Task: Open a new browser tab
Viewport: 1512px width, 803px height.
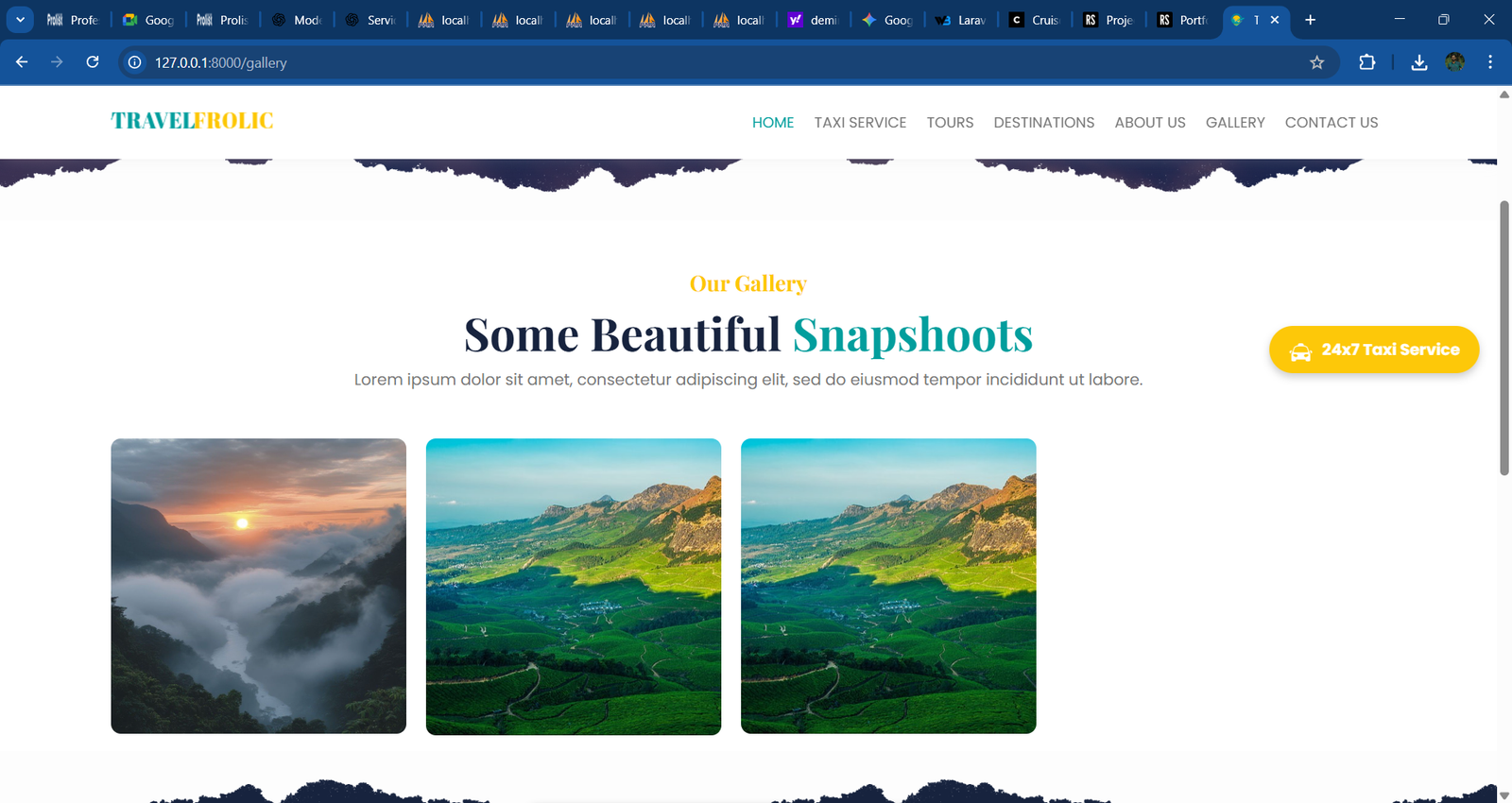Action: click(1310, 20)
